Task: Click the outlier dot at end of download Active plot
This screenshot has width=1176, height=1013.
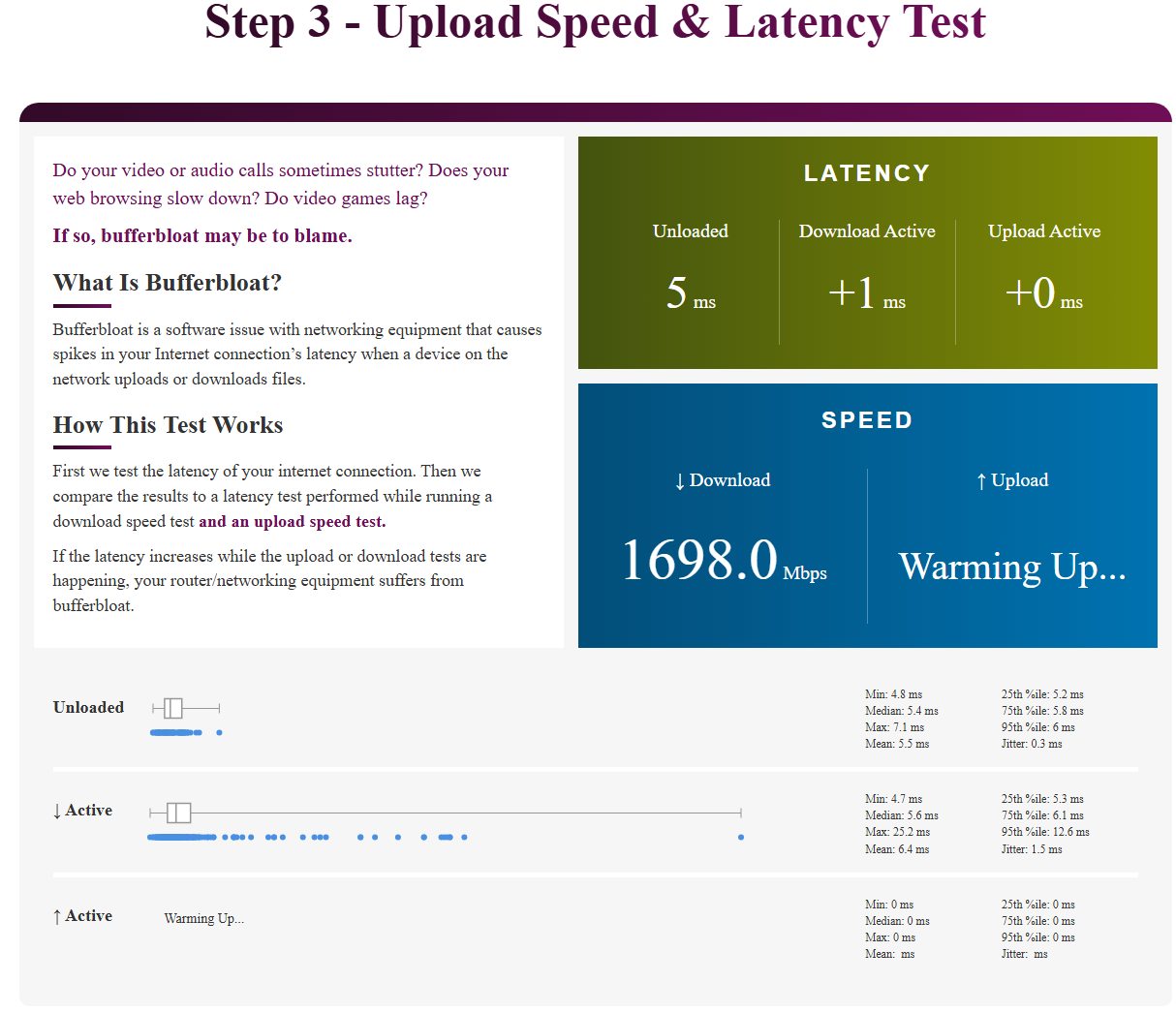Action: point(741,837)
